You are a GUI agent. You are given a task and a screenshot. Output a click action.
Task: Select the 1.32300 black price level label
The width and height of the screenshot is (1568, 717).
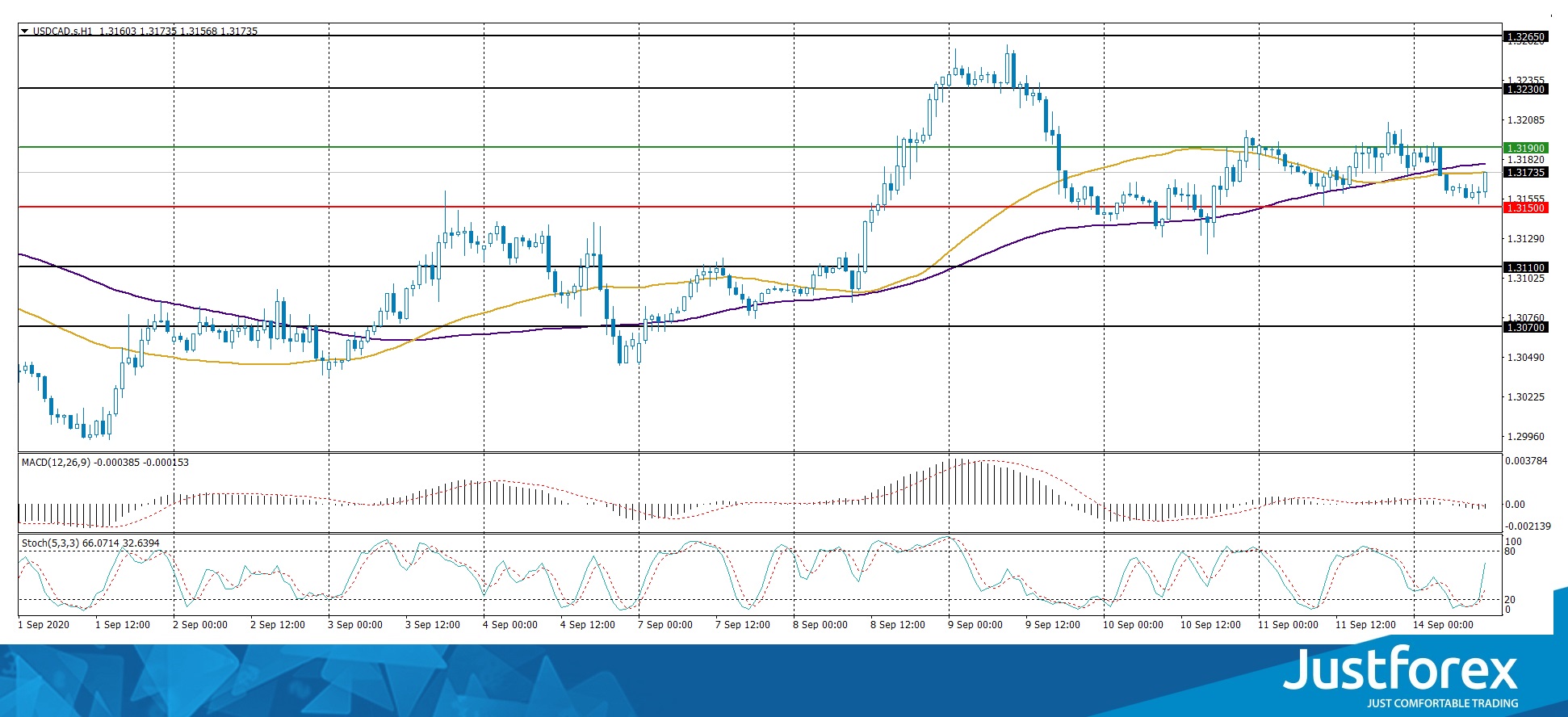point(1525,89)
